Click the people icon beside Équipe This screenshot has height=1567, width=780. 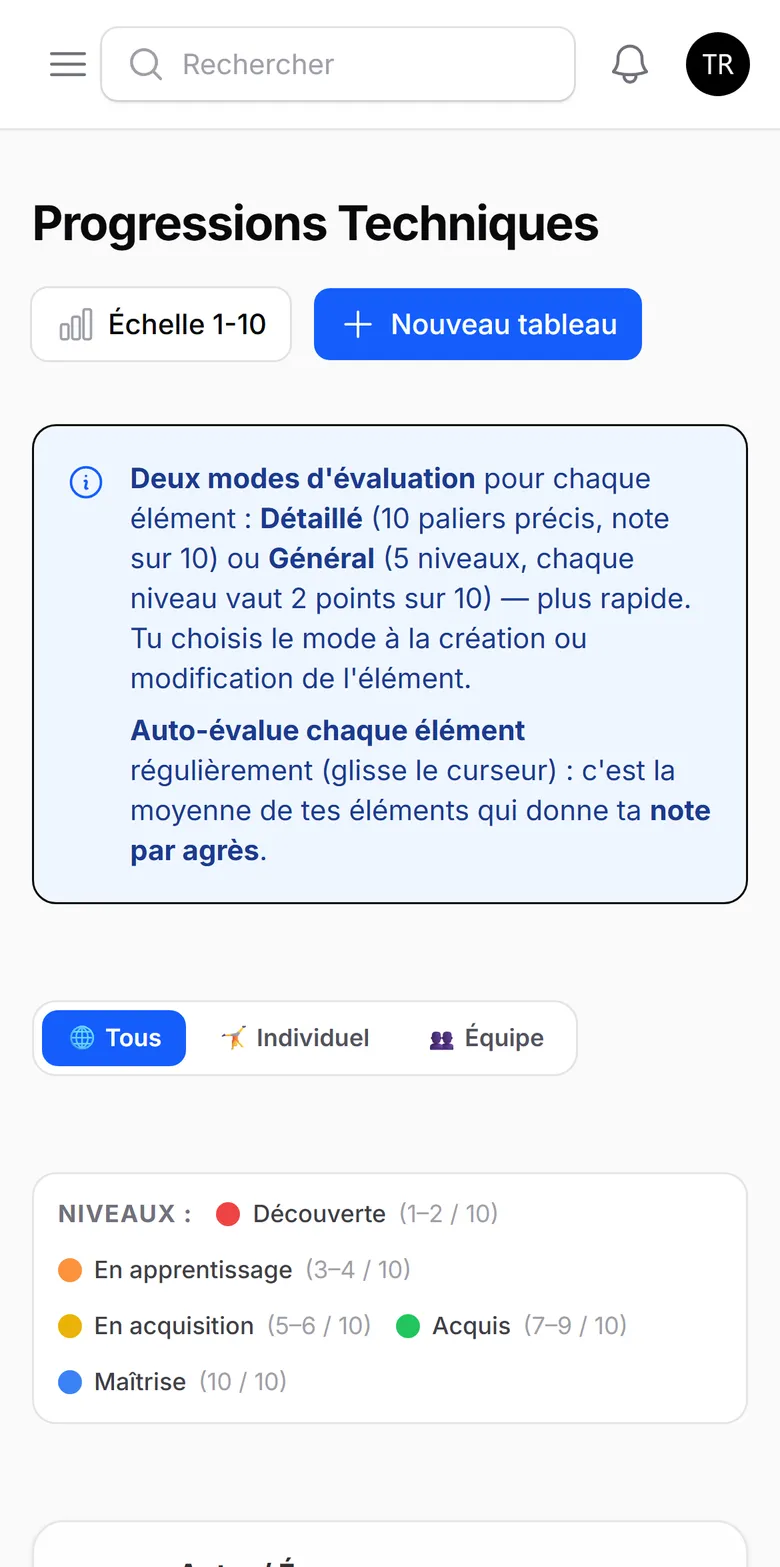pos(442,1039)
